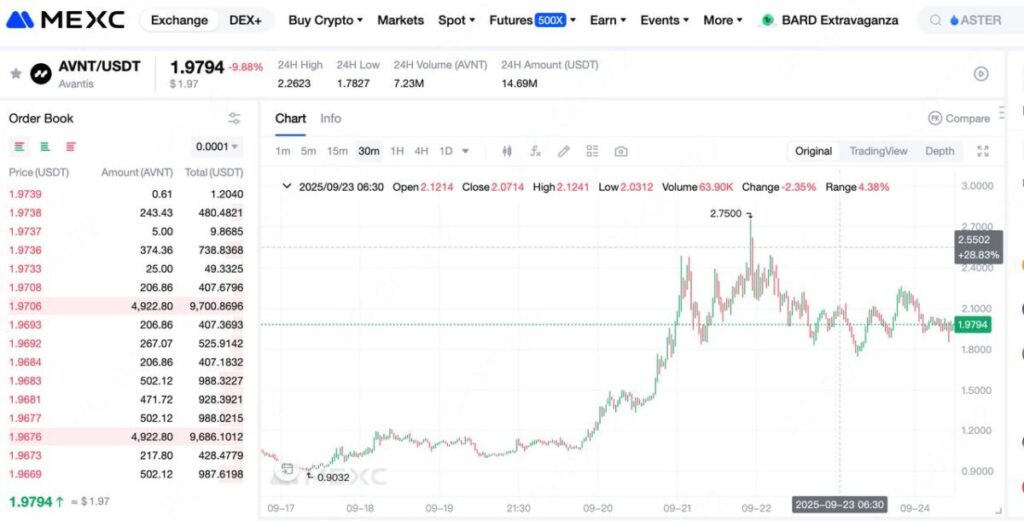The image size is (1024, 521).
Task: Take a chart screenshot with camera icon
Action: click(621, 151)
